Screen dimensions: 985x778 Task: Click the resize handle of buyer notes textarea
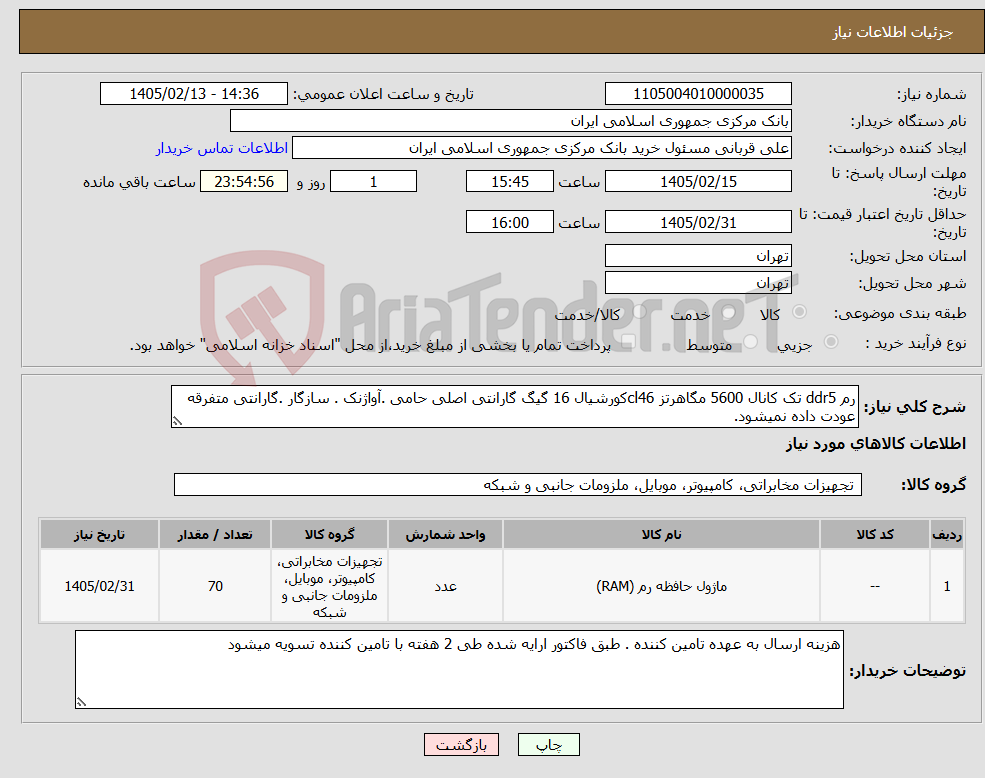click(x=81, y=703)
